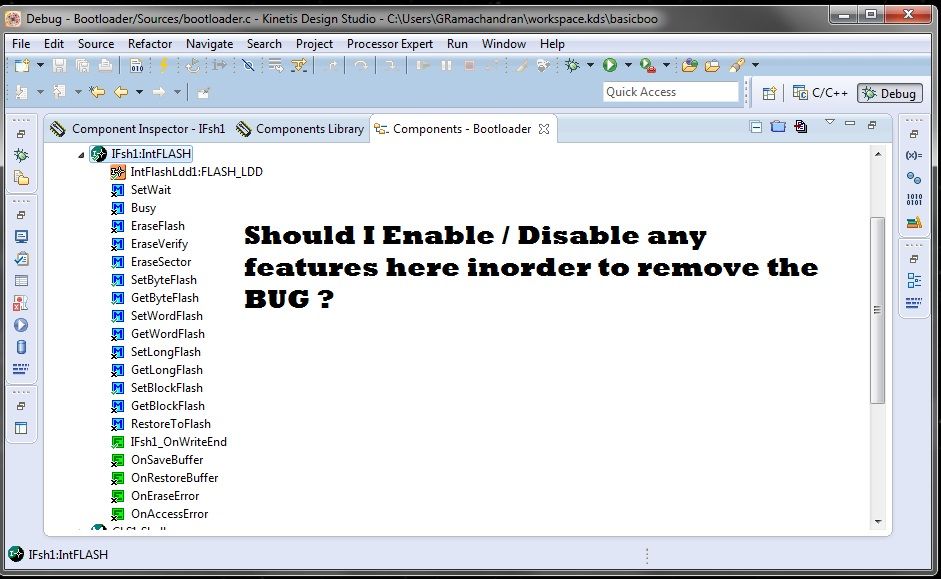The width and height of the screenshot is (941, 579).
Task: Click the Save All toolbar icon
Action: click(82, 65)
